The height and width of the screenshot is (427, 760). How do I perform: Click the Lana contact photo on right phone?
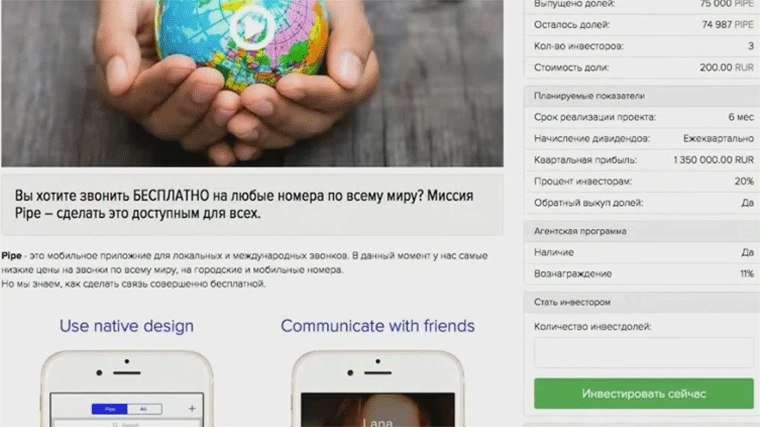click(378, 410)
